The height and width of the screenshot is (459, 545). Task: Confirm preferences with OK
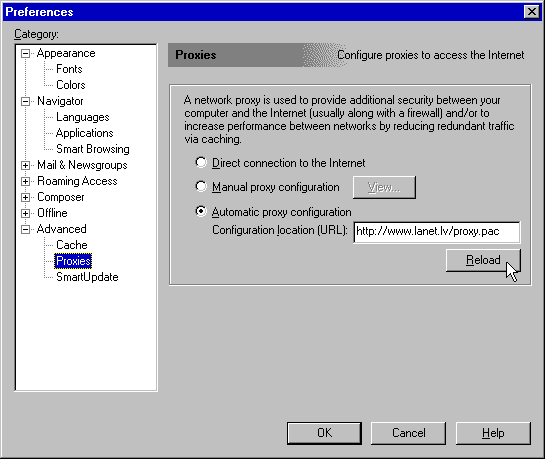tap(324, 433)
